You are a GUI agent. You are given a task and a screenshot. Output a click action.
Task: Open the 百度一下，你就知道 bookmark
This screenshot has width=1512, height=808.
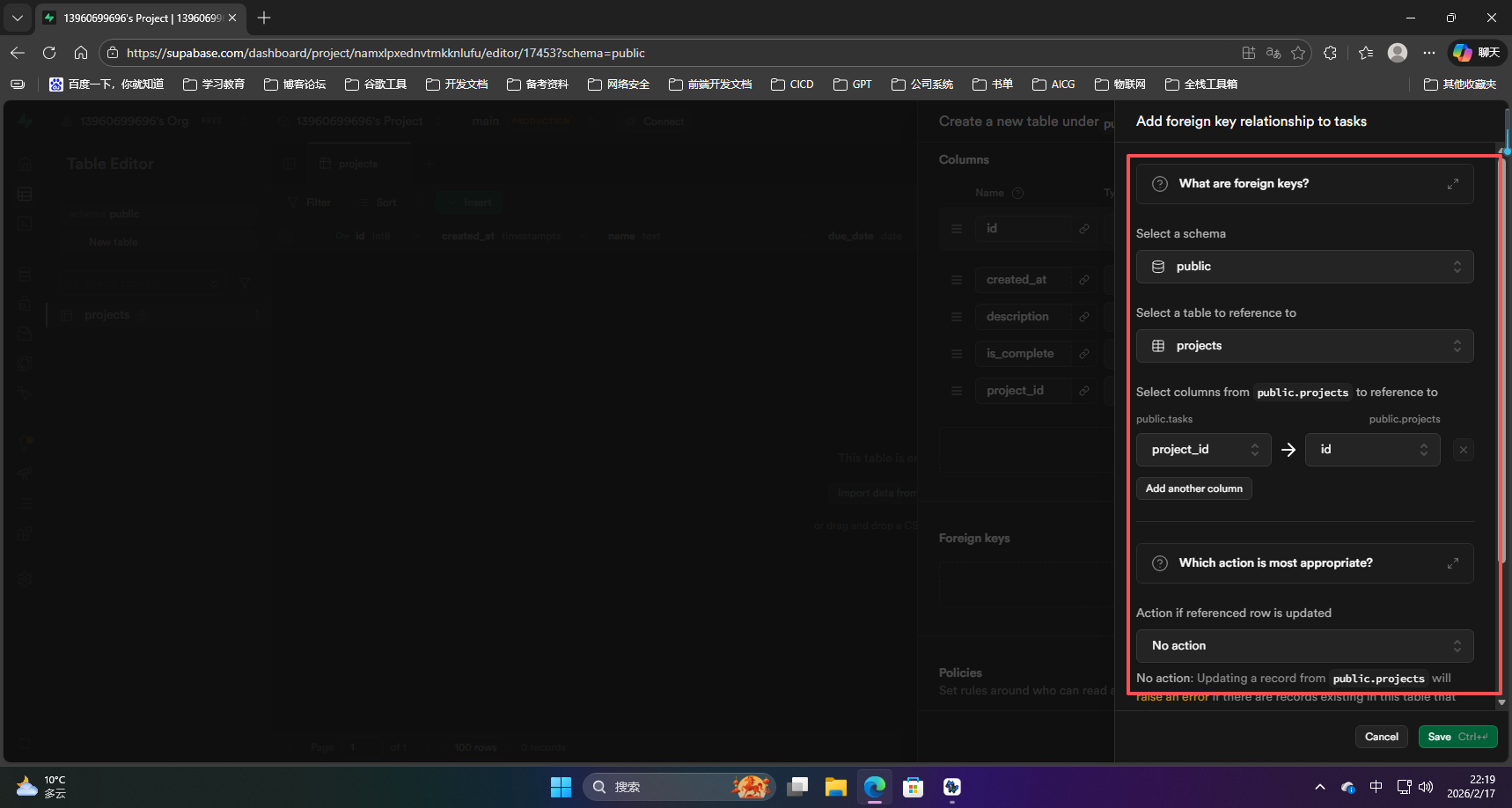click(x=106, y=84)
